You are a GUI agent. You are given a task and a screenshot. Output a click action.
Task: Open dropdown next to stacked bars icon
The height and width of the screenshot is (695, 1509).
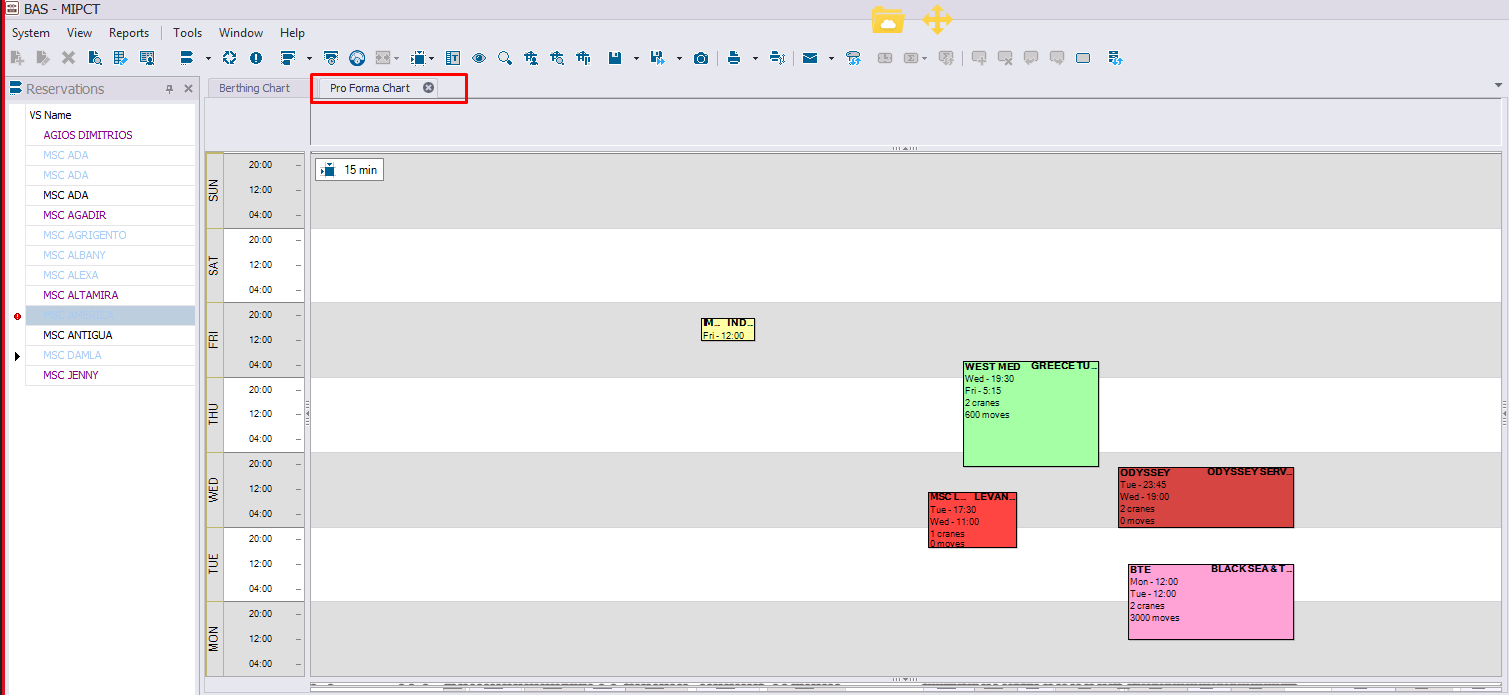tap(208, 58)
